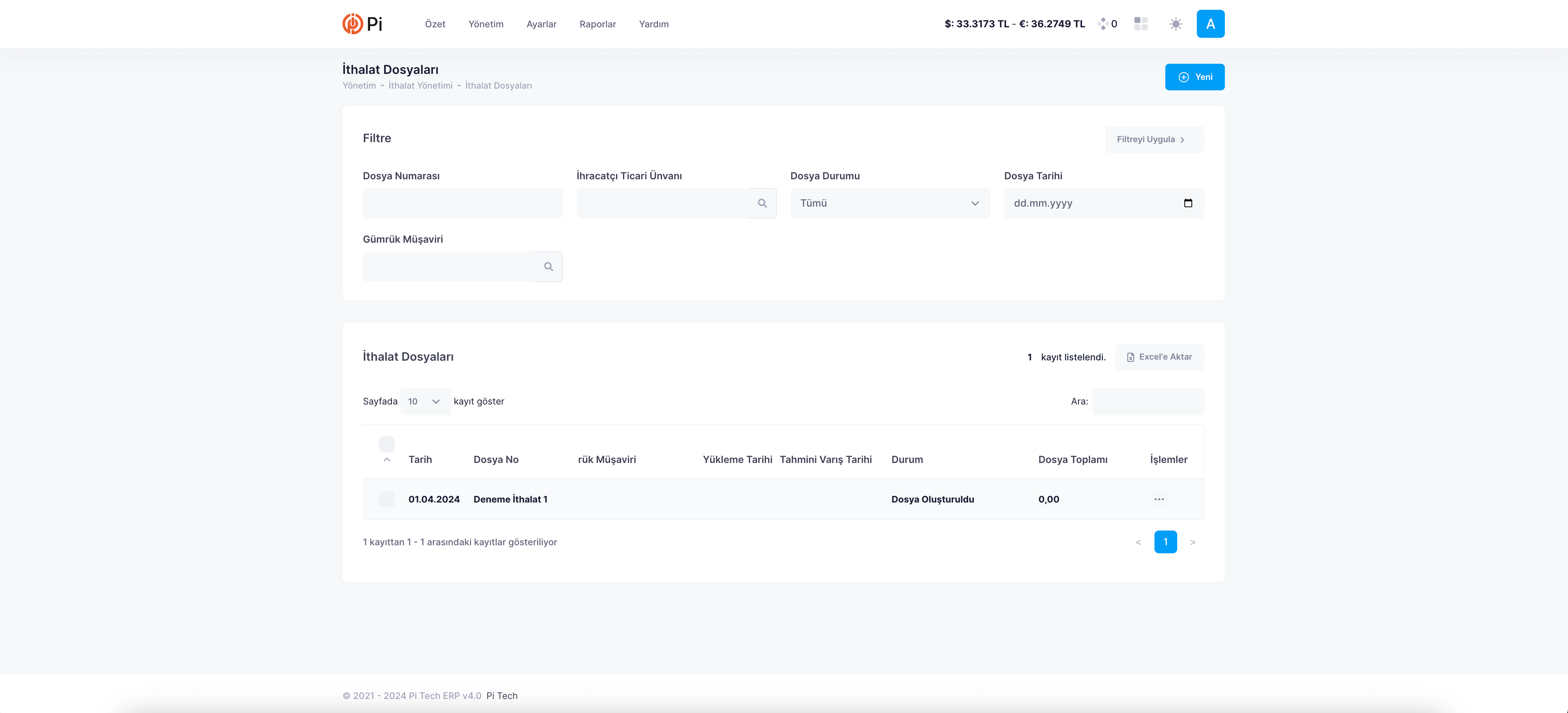Click Gümrük Müşaviri search magnifier icon
The height and width of the screenshot is (713, 1568).
[548, 267]
